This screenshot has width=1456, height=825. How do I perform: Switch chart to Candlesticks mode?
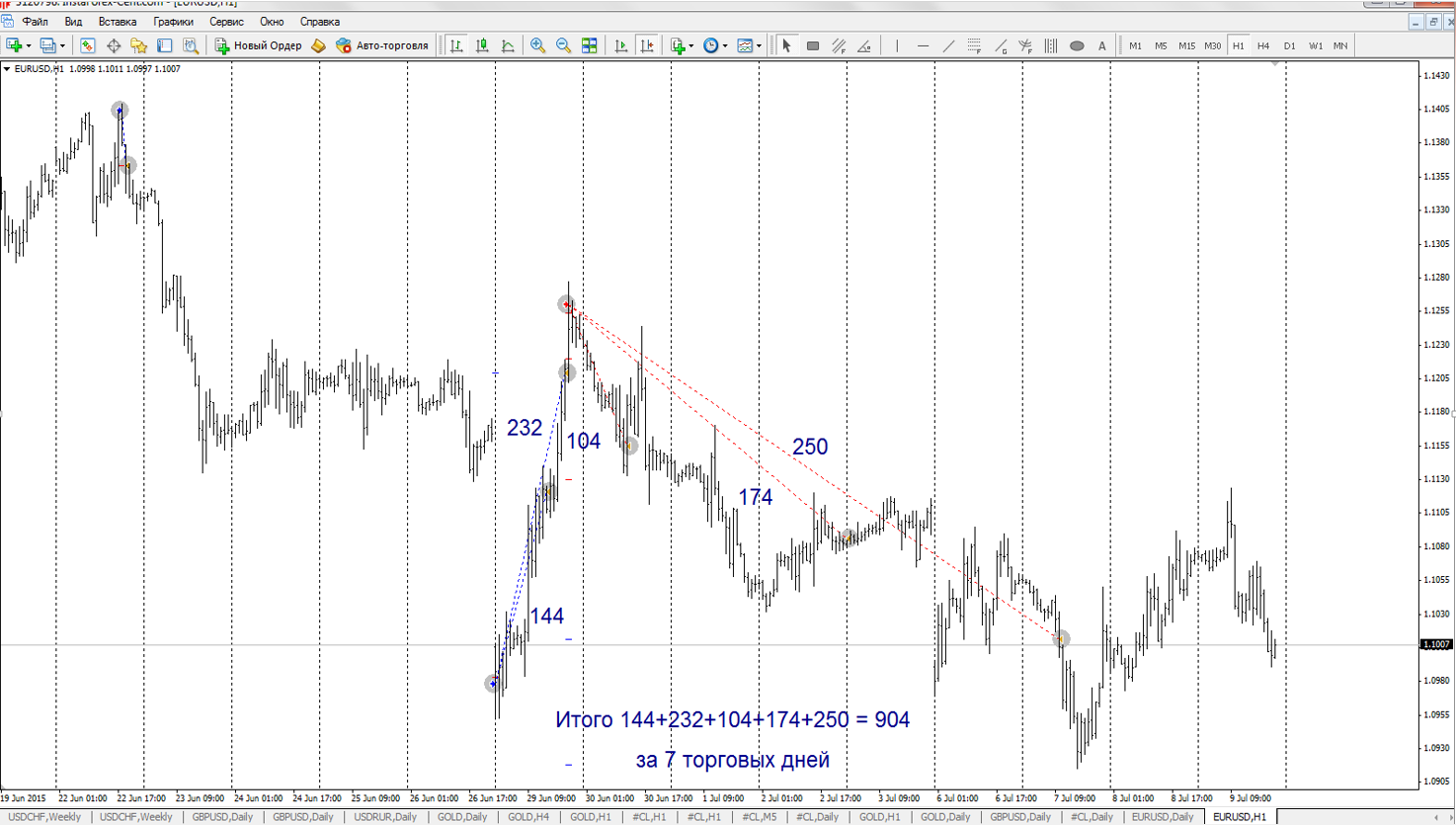[x=482, y=45]
